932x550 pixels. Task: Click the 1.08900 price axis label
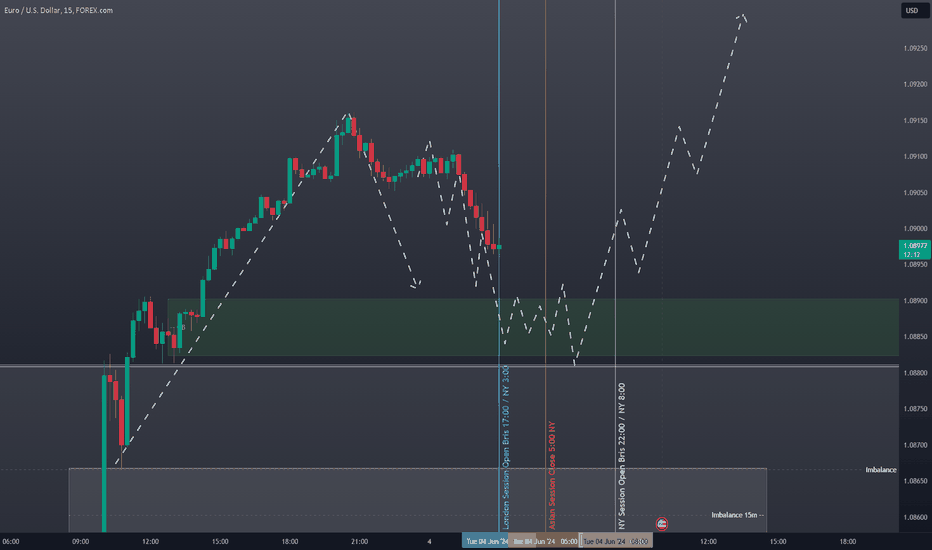point(915,301)
